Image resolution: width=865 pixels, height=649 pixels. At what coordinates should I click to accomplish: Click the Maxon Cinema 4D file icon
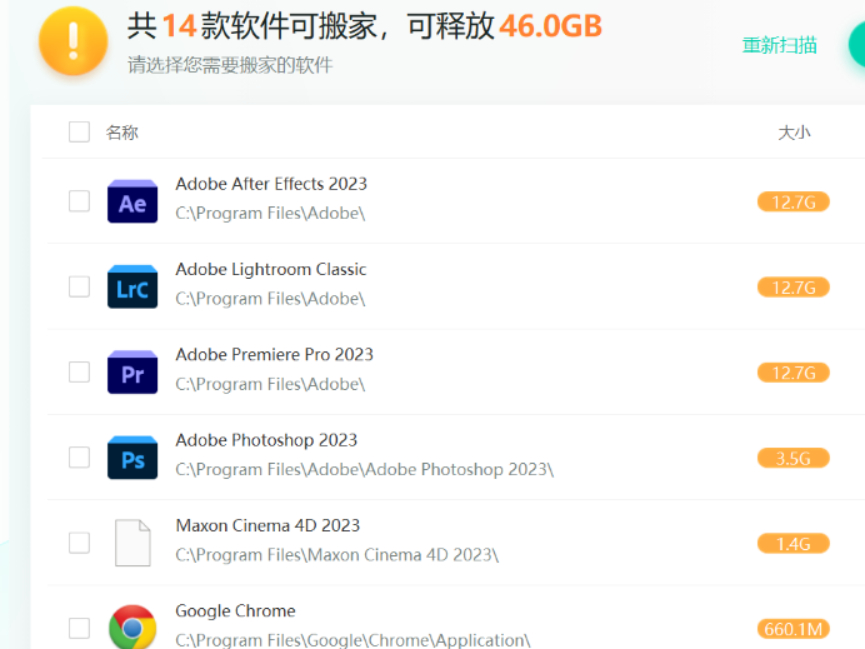[x=132, y=543]
